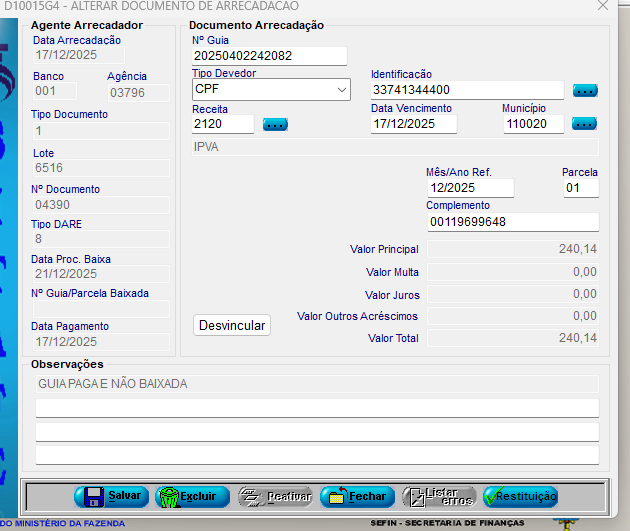
Task: Select the Mês/Ano Ref. field
Action: click(x=469, y=188)
